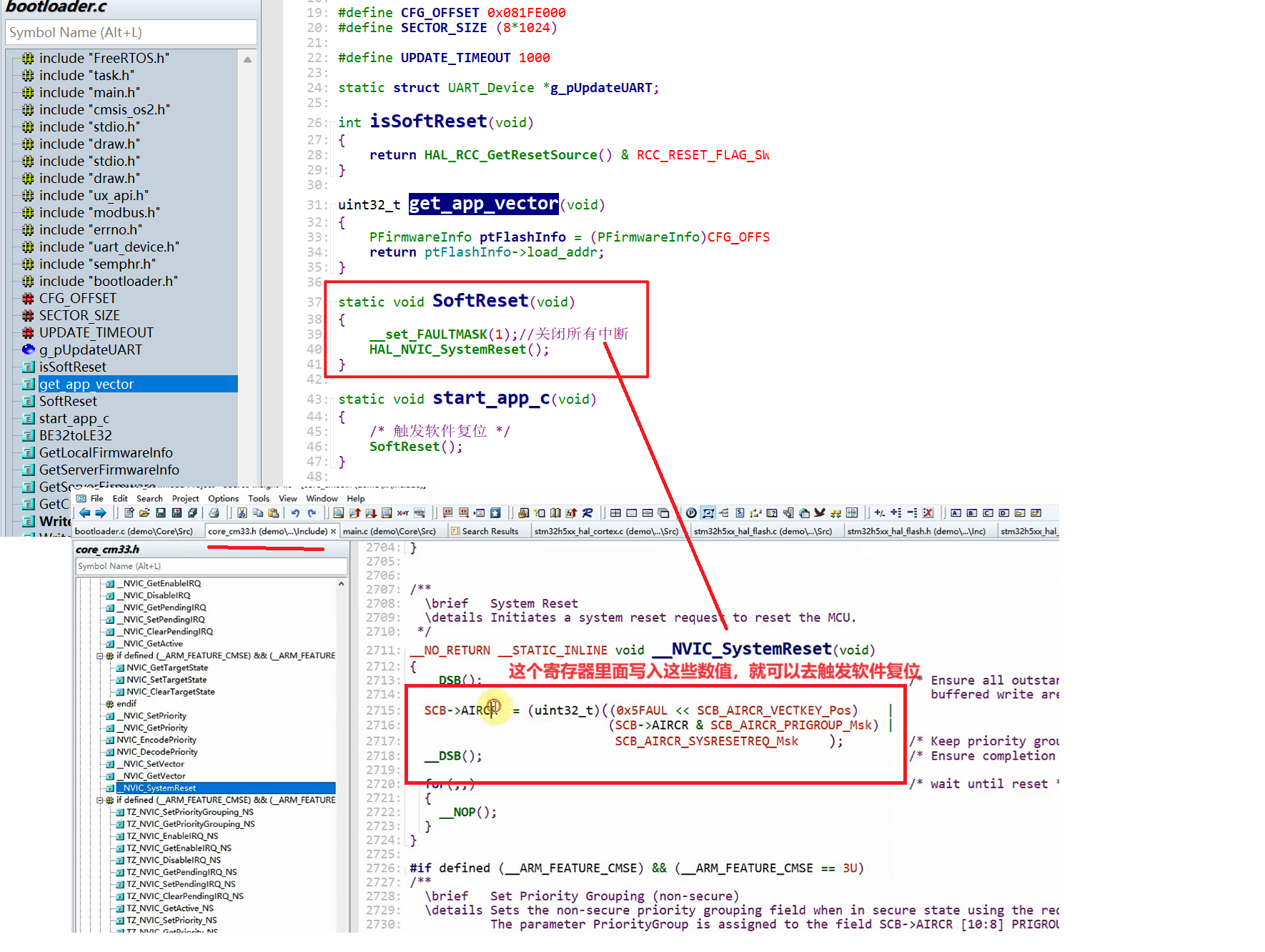This screenshot has width=1265, height=952.
Task: Click the C layout icon
Action: [988, 512]
